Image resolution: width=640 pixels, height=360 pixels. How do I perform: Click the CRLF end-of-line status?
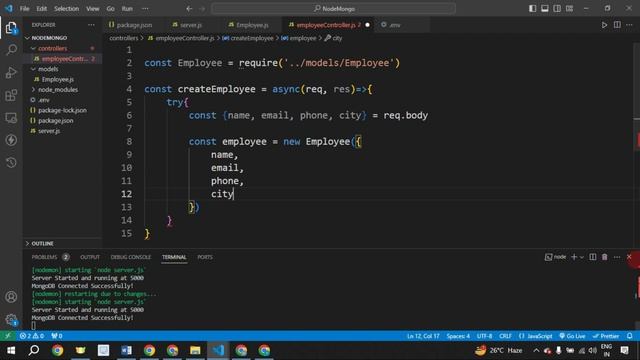point(505,336)
